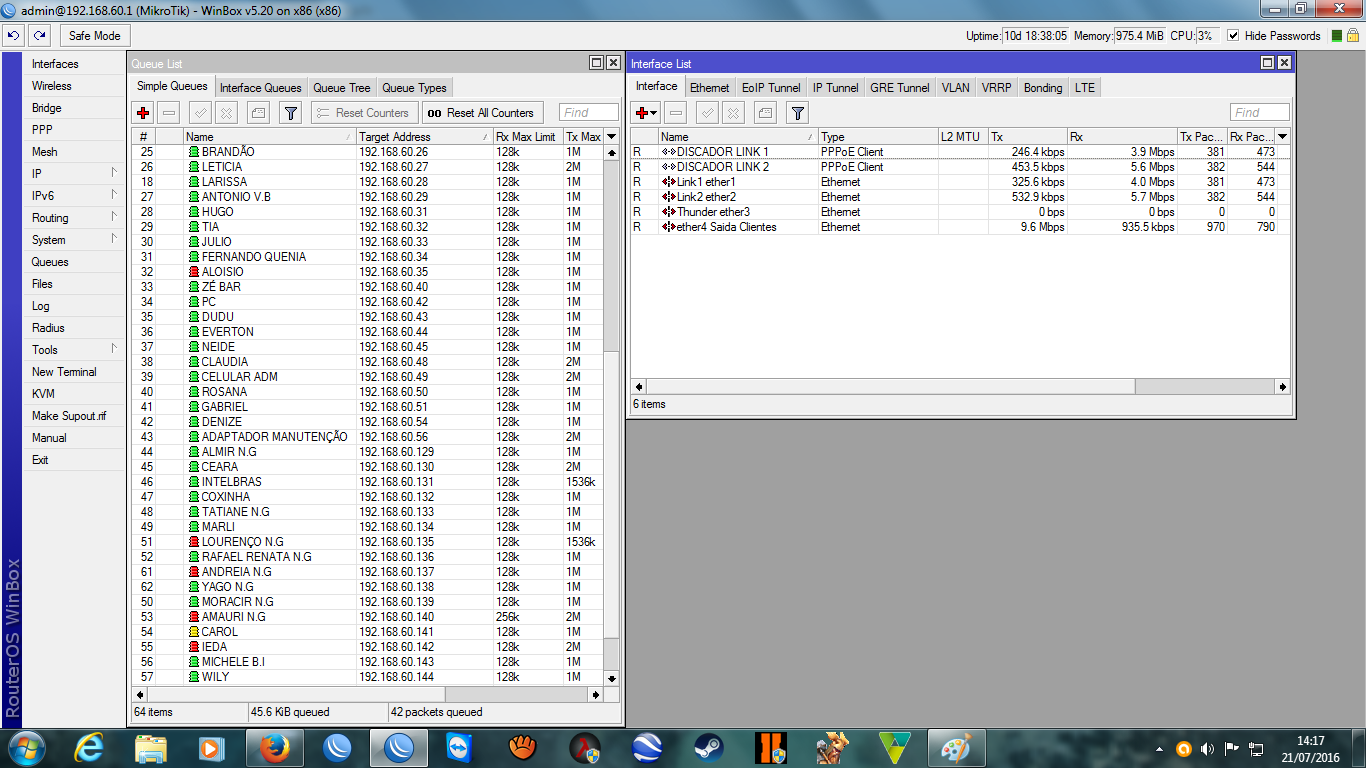Image resolution: width=1366 pixels, height=768 pixels.
Task: Switch to the Bonding tab
Action: [1043, 88]
